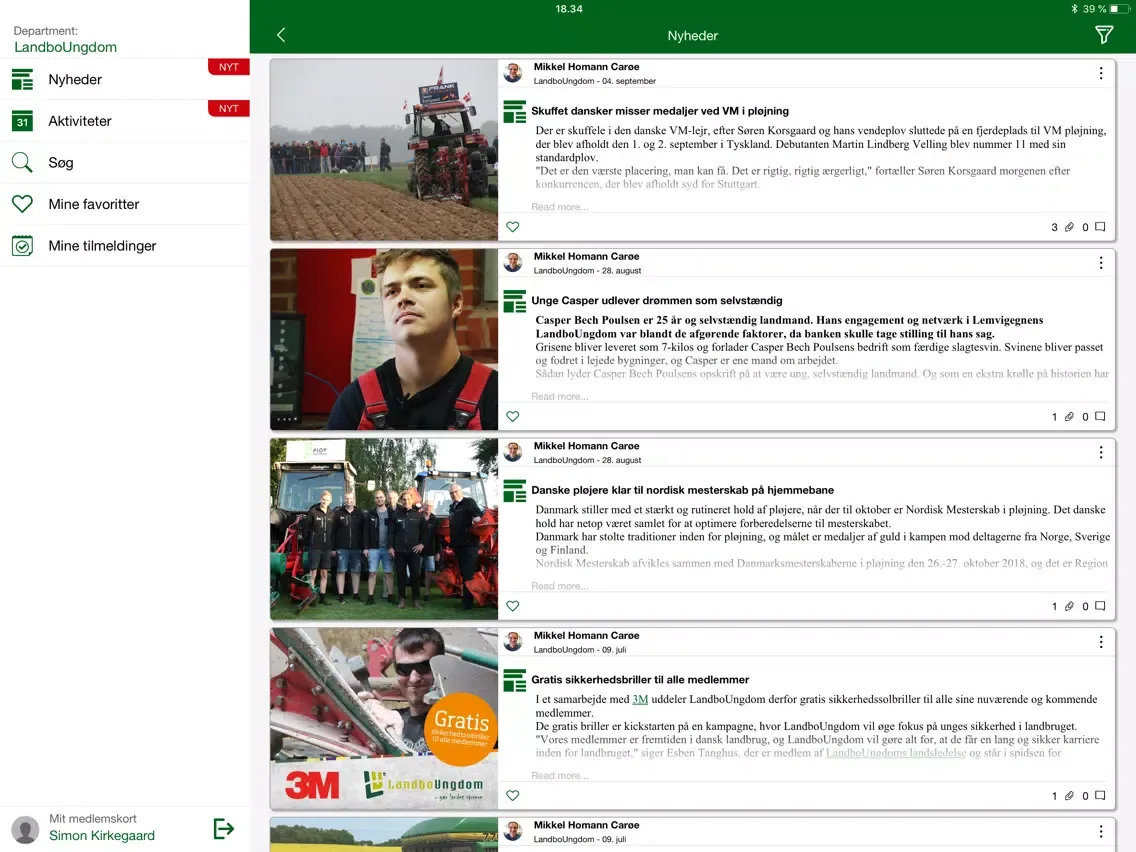Open Nyheder in the sidebar
The image size is (1136, 852).
pyautogui.click(x=125, y=80)
